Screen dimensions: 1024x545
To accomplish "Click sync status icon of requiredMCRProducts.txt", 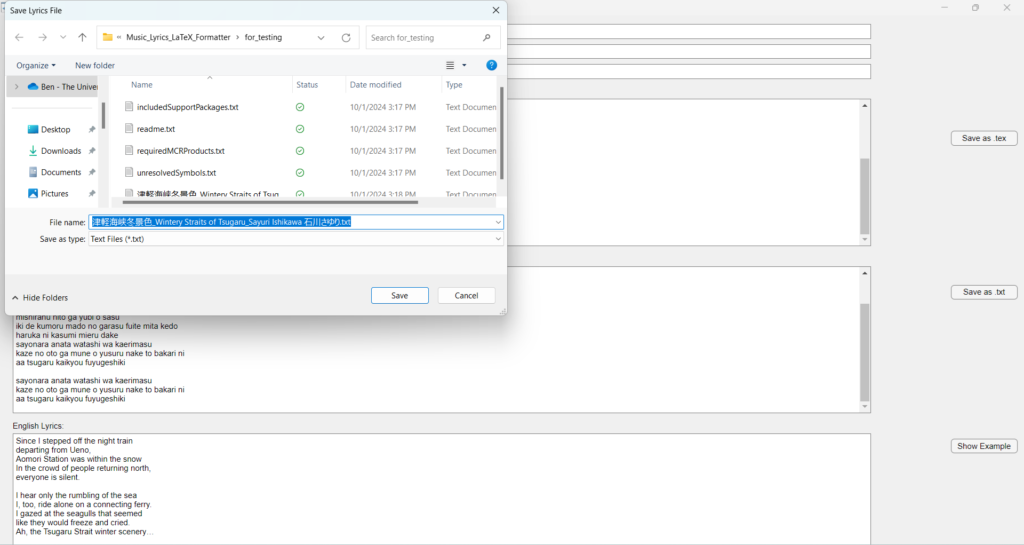I will click(x=300, y=151).
